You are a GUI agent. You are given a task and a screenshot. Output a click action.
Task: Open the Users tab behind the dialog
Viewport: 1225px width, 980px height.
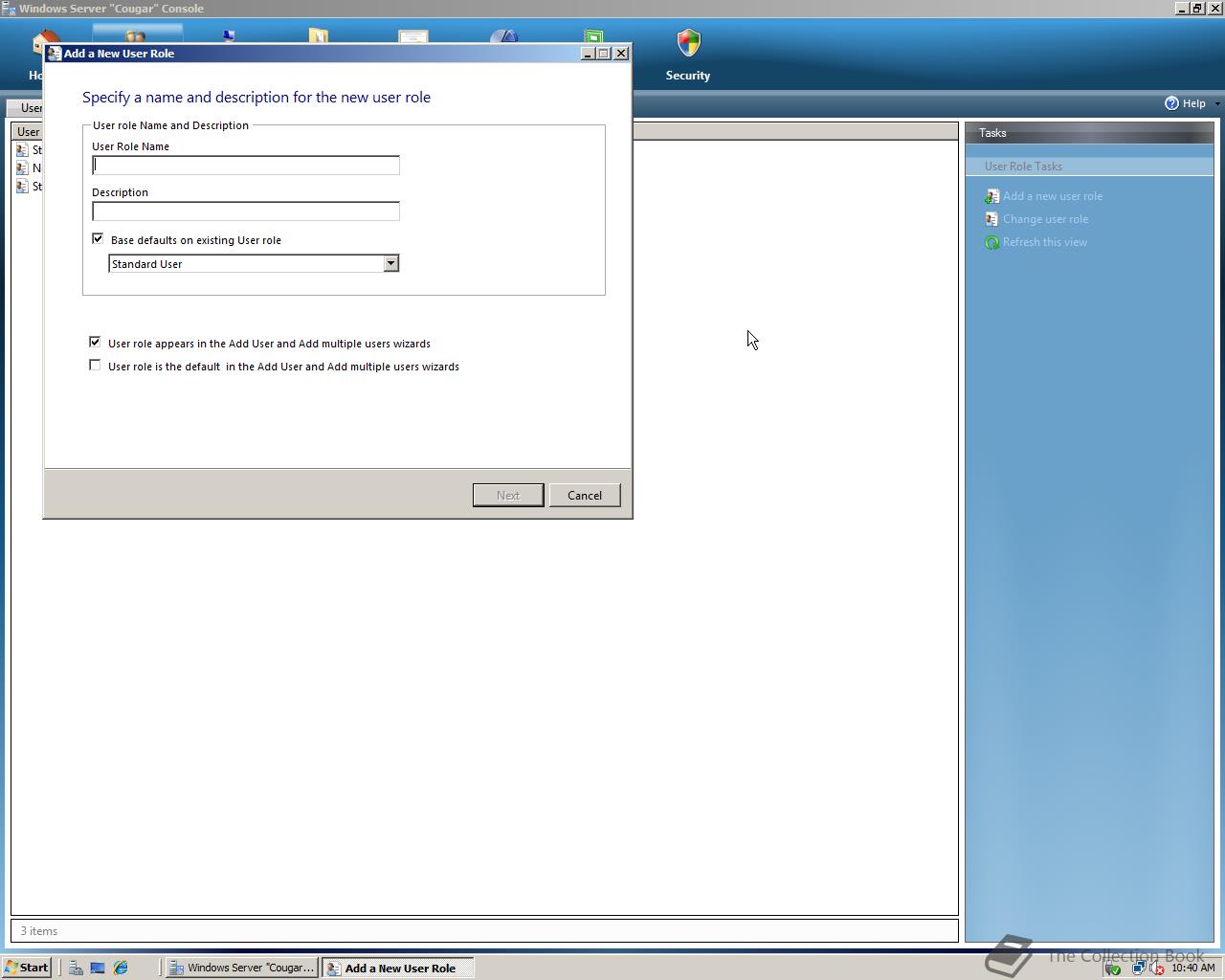25,108
